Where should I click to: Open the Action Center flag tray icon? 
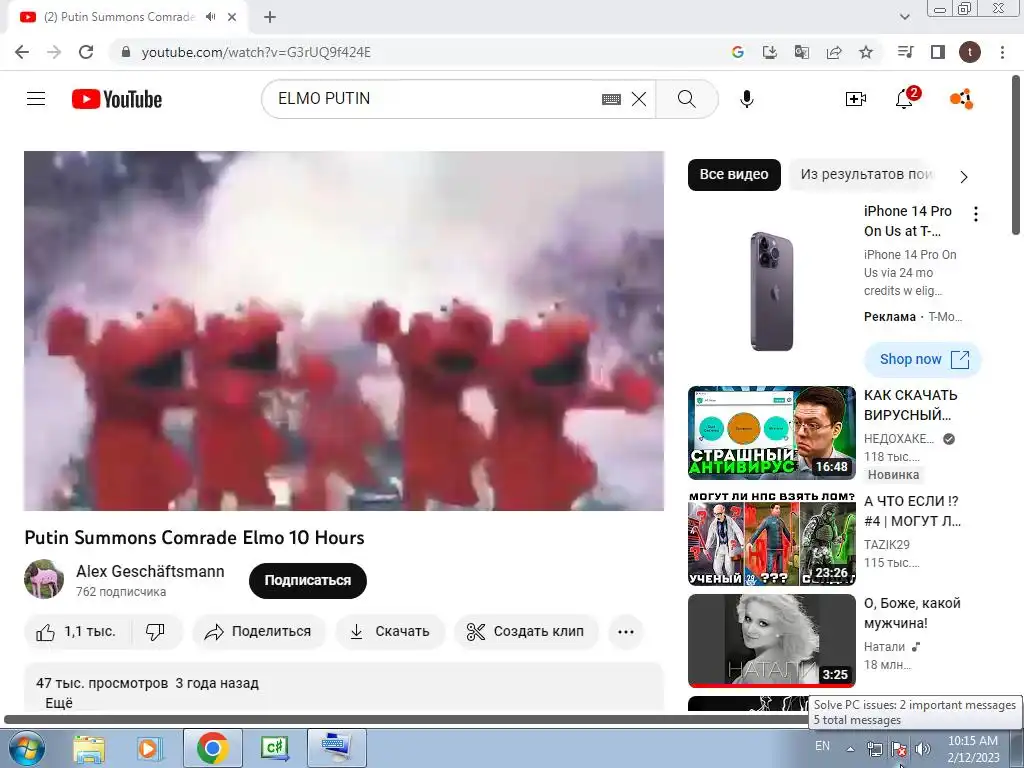(899, 748)
